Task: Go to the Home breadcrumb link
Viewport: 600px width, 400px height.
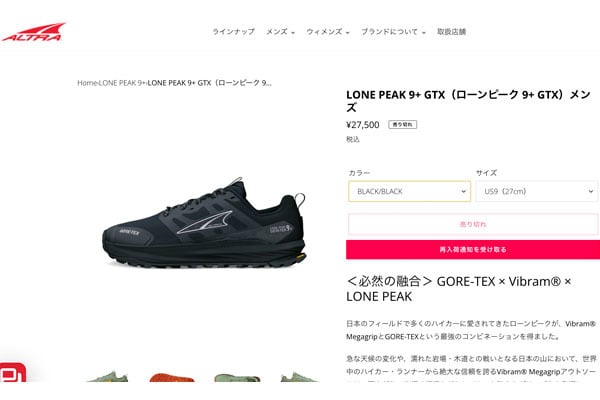Action: click(87, 83)
